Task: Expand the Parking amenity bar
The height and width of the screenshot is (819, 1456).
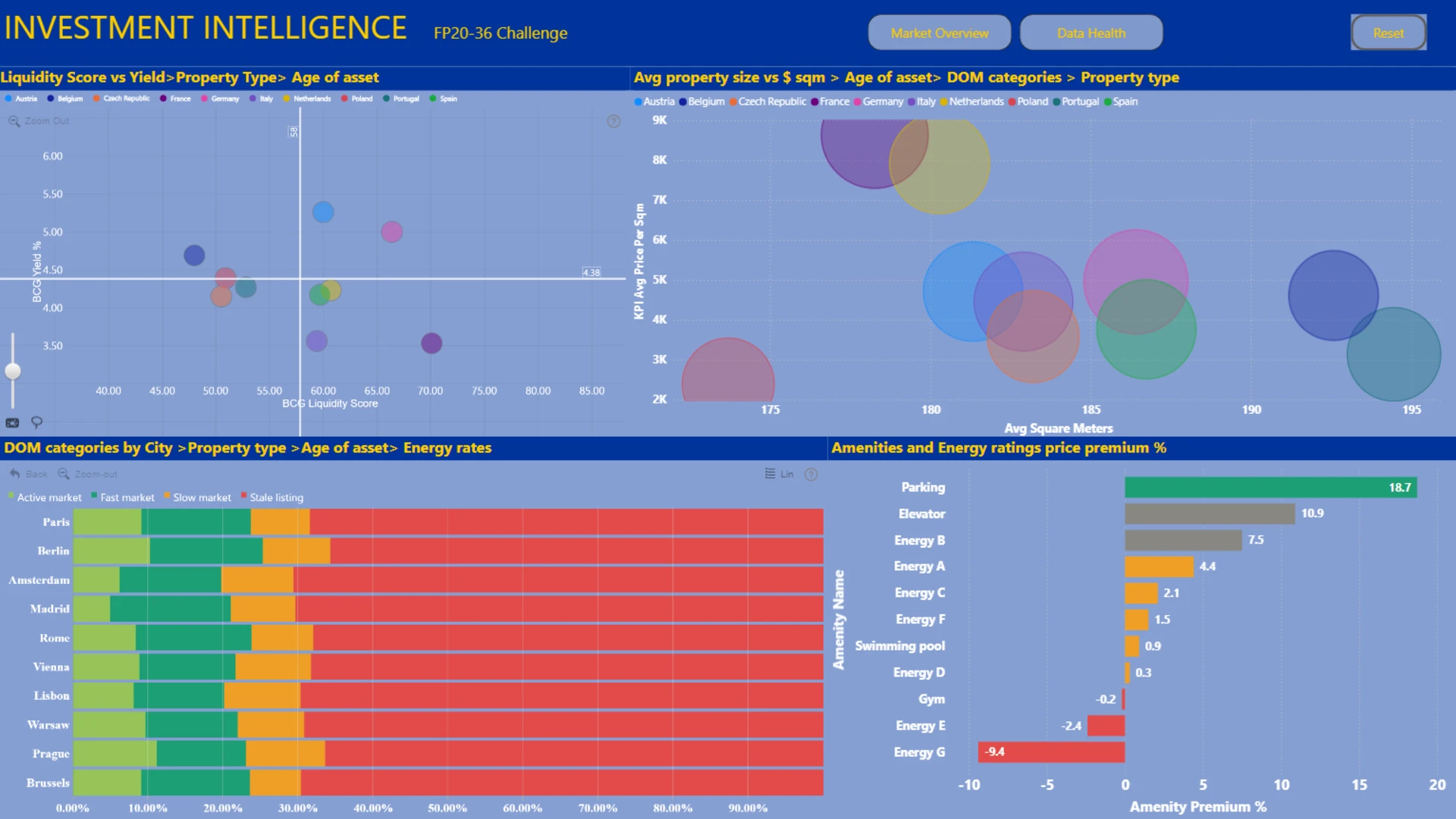Action: coord(1270,488)
